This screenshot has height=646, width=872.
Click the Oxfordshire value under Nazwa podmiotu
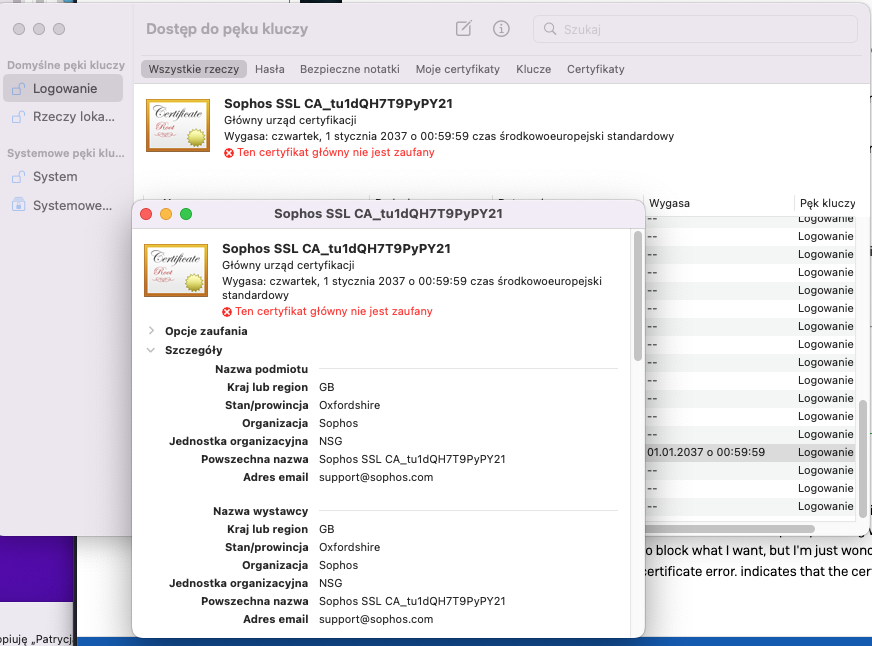point(349,405)
